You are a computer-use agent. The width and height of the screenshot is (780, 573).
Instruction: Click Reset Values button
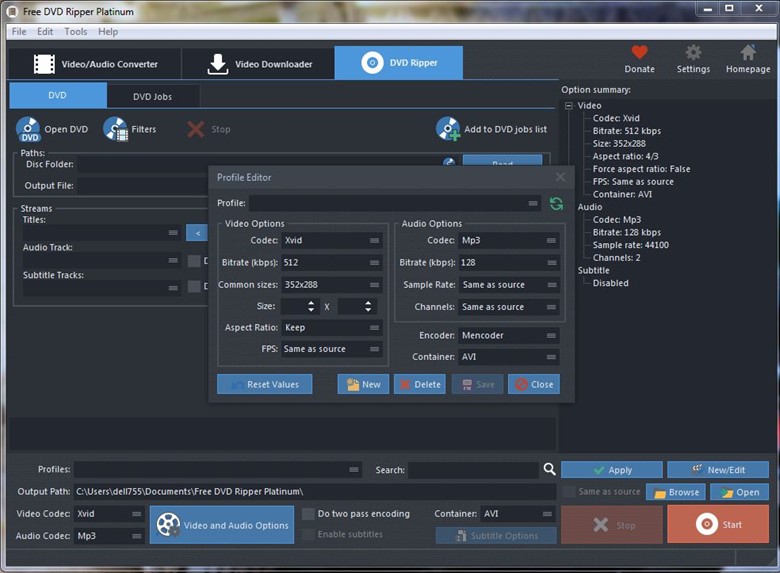coord(265,384)
